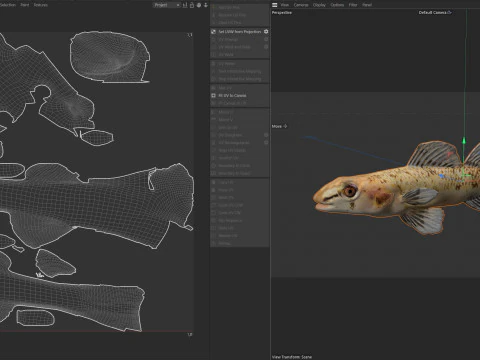Click the Perspective viewport label
The height and width of the screenshot is (360, 480).
coord(282,13)
